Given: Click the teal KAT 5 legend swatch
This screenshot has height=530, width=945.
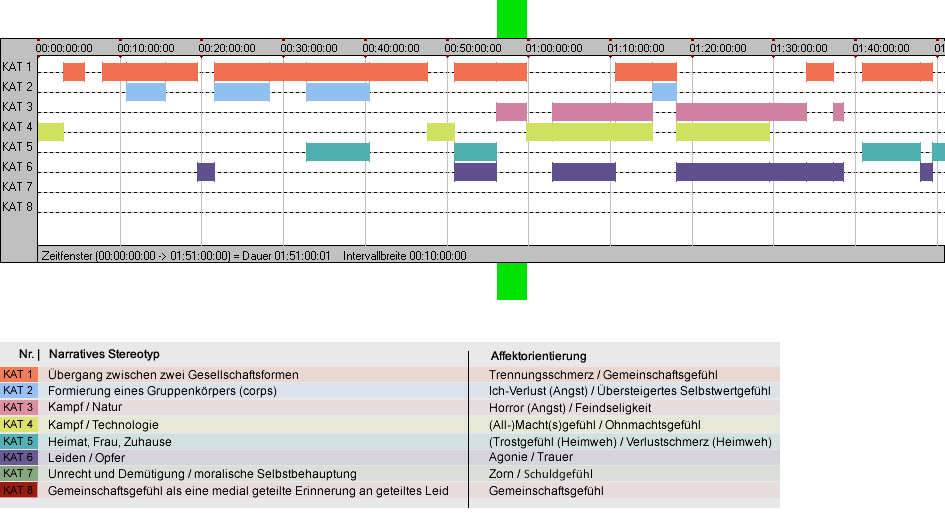Looking at the screenshot, I should [x=19, y=441].
